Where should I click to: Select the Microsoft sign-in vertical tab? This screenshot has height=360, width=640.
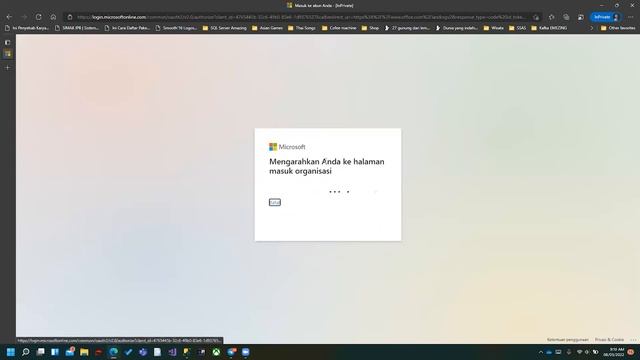pos(7,54)
